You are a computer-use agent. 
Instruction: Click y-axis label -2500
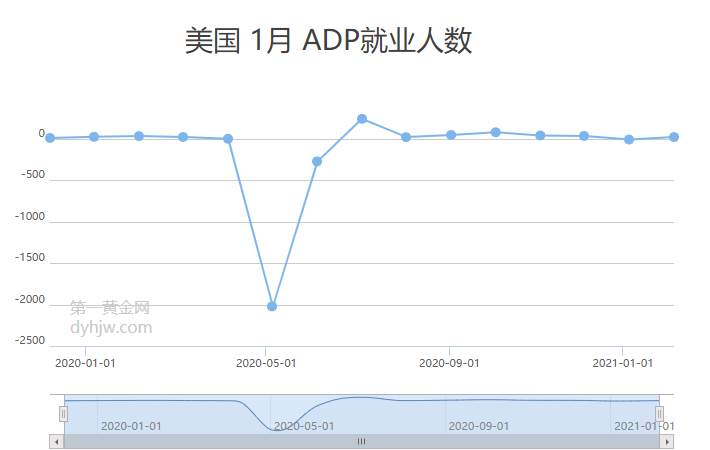point(30,340)
